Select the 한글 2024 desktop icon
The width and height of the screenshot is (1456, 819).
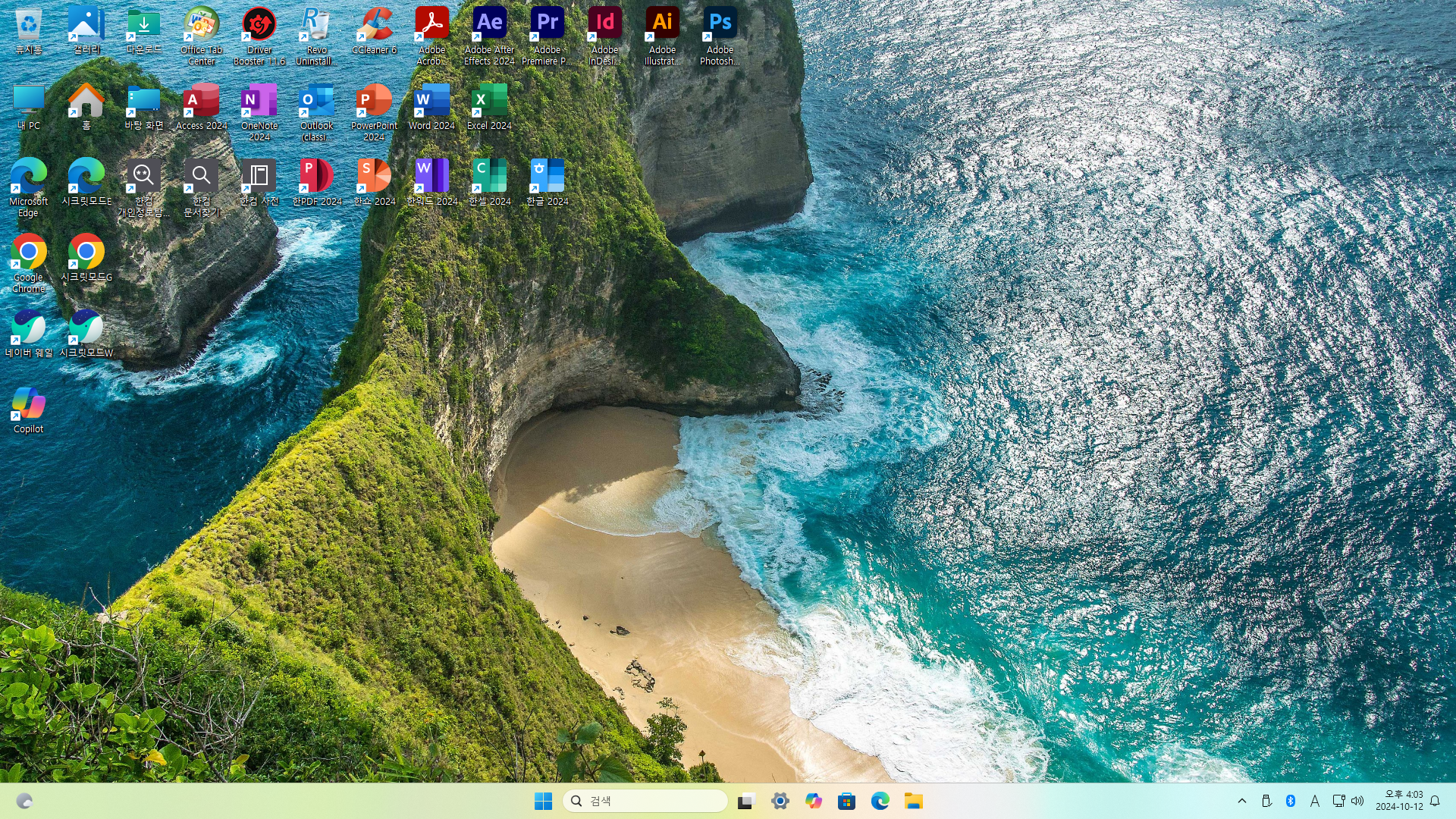[547, 175]
